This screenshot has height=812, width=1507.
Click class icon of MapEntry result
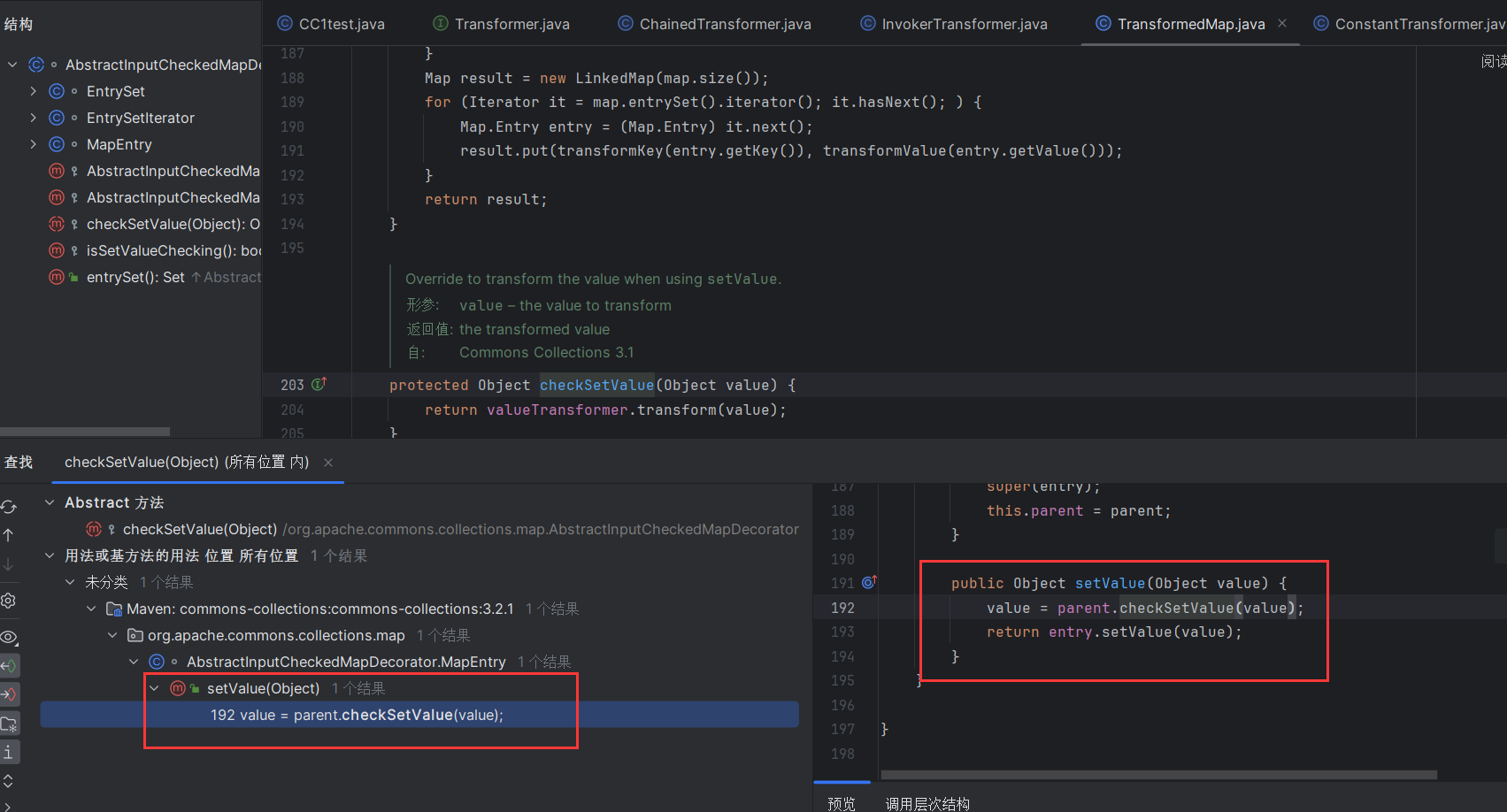[x=157, y=662]
